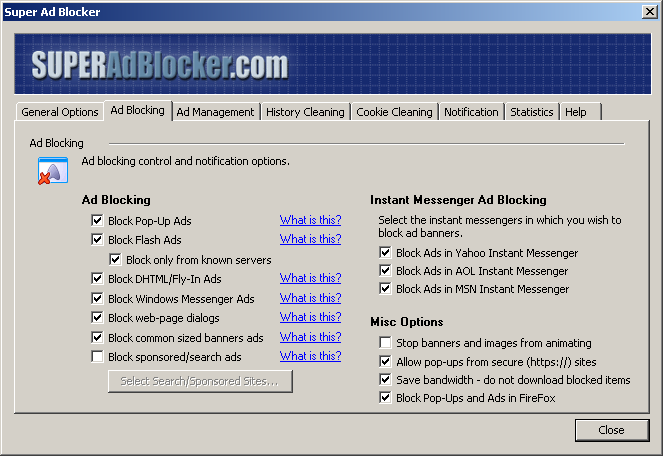This screenshot has width=663, height=456.
Task: Select the Ad Blocking tab
Action: tap(137, 110)
